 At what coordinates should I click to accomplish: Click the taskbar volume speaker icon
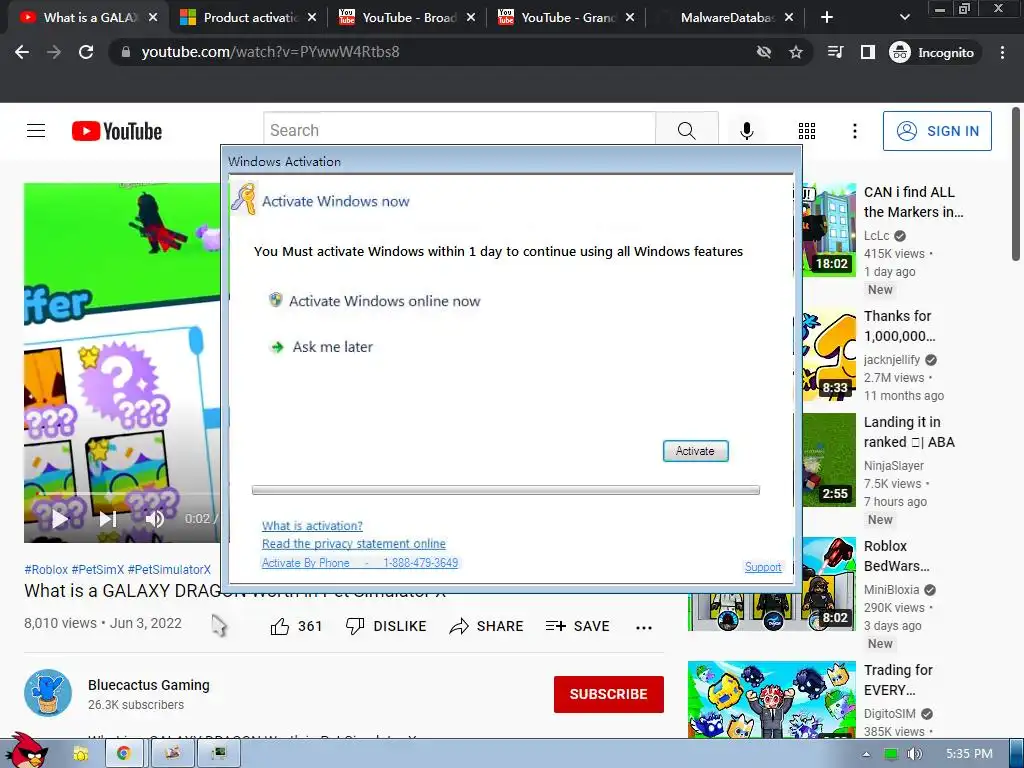coord(914,754)
